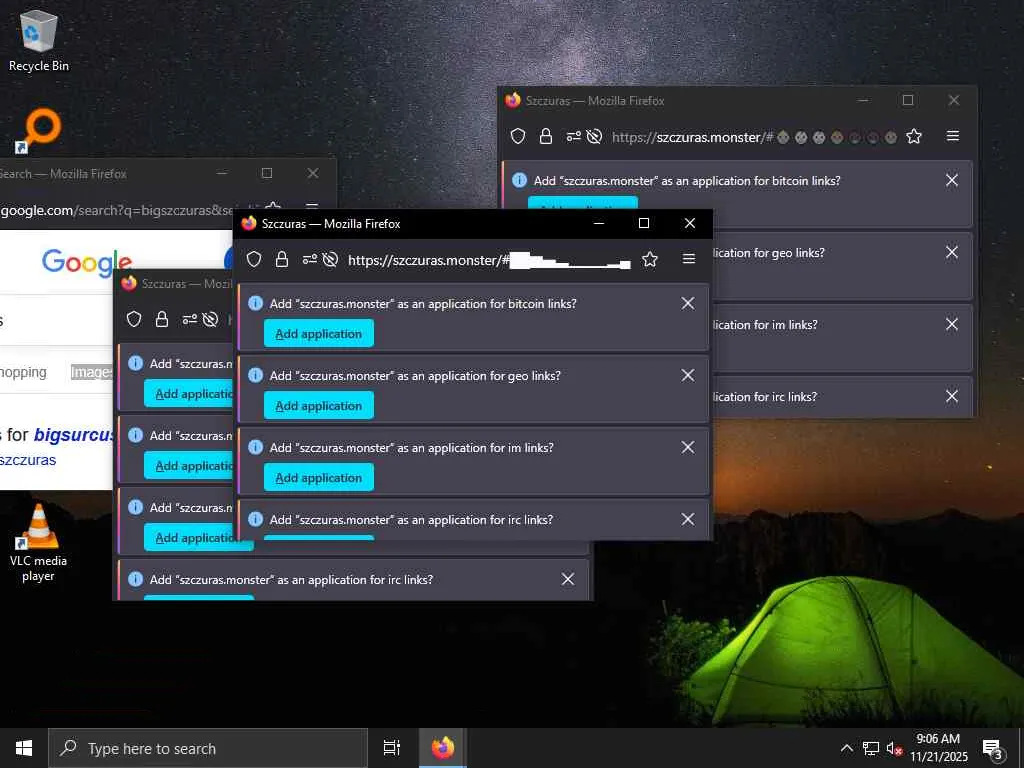Click info icon of geo links notification in front window
The width and height of the screenshot is (1024, 768).
point(256,375)
